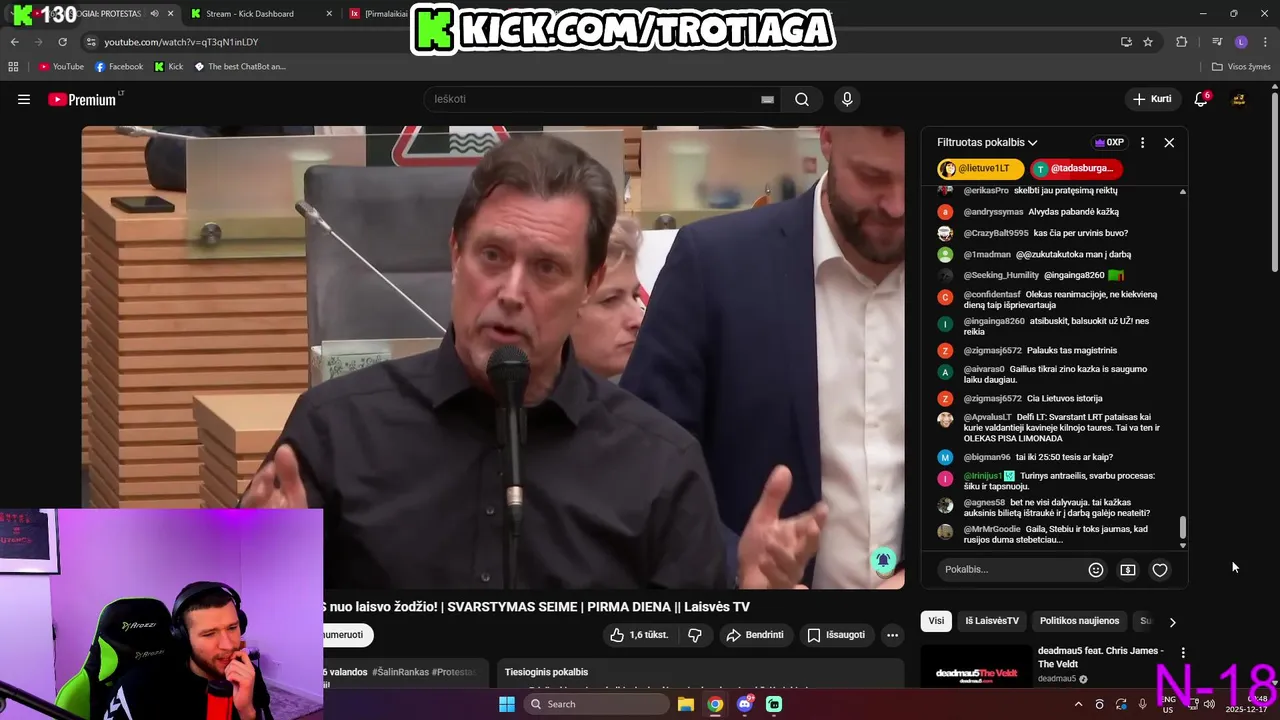Install app icon in the address bar

(1126, 42)
